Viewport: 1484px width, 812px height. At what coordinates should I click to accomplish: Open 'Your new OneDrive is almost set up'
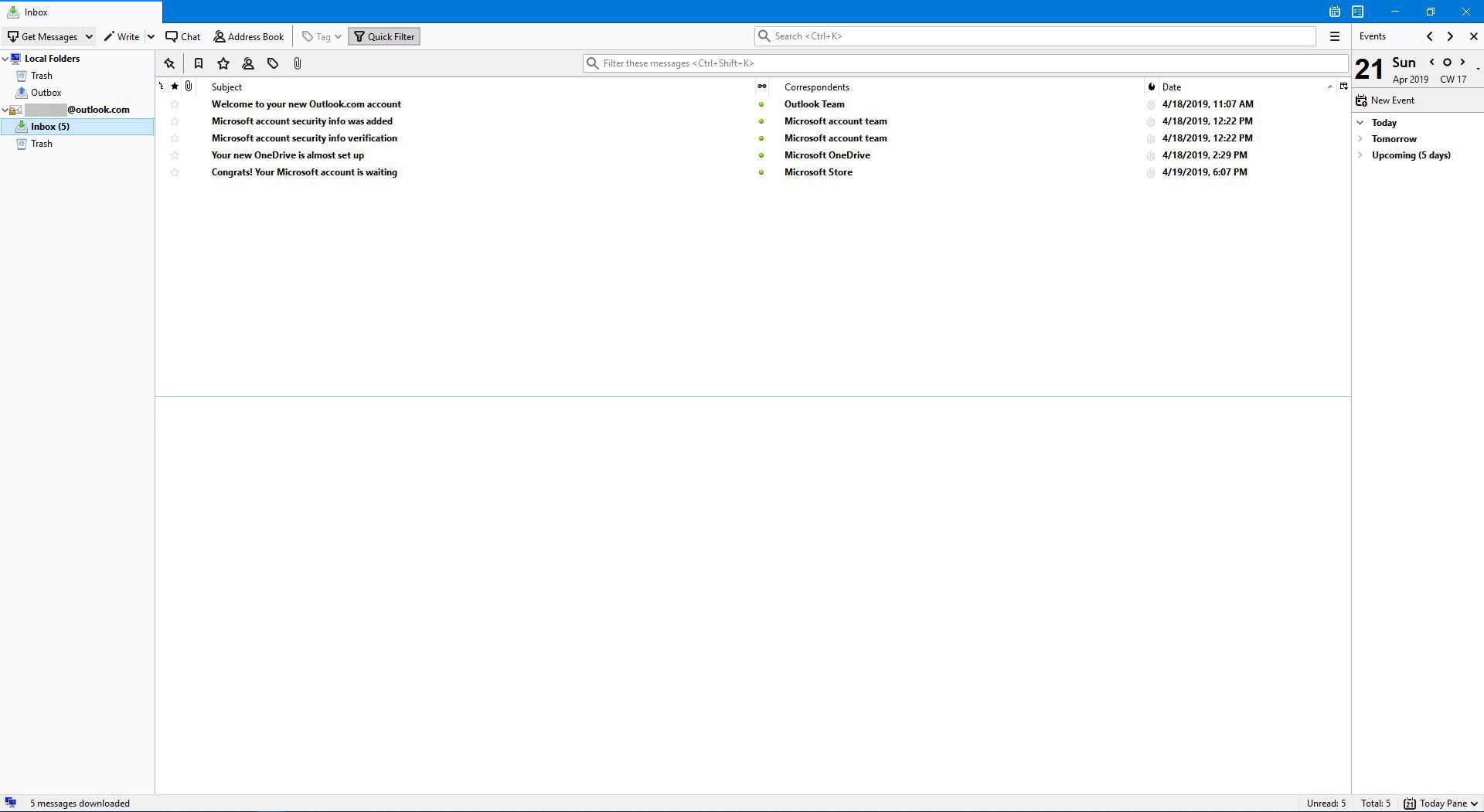(288, 155)
